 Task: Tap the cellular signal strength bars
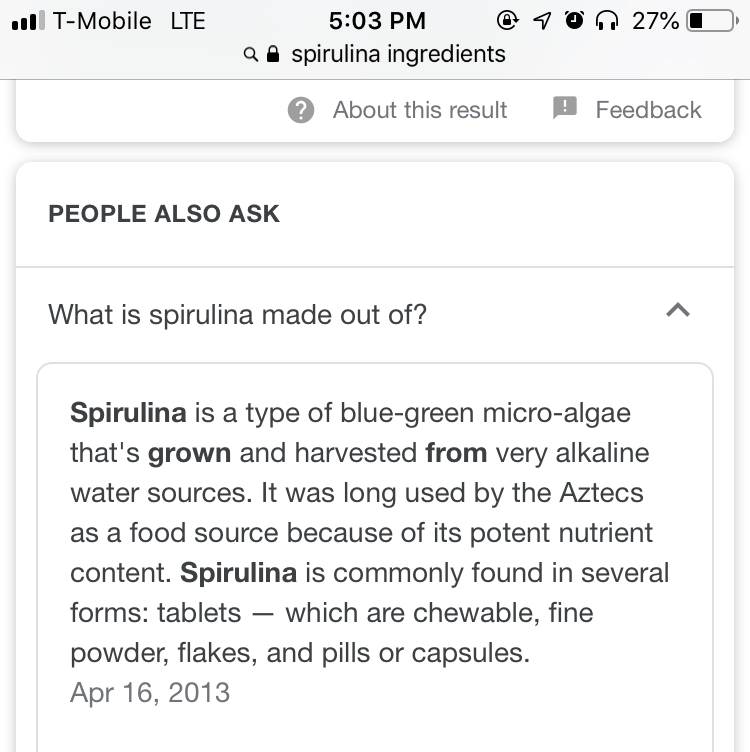click(x=26, y=21)
